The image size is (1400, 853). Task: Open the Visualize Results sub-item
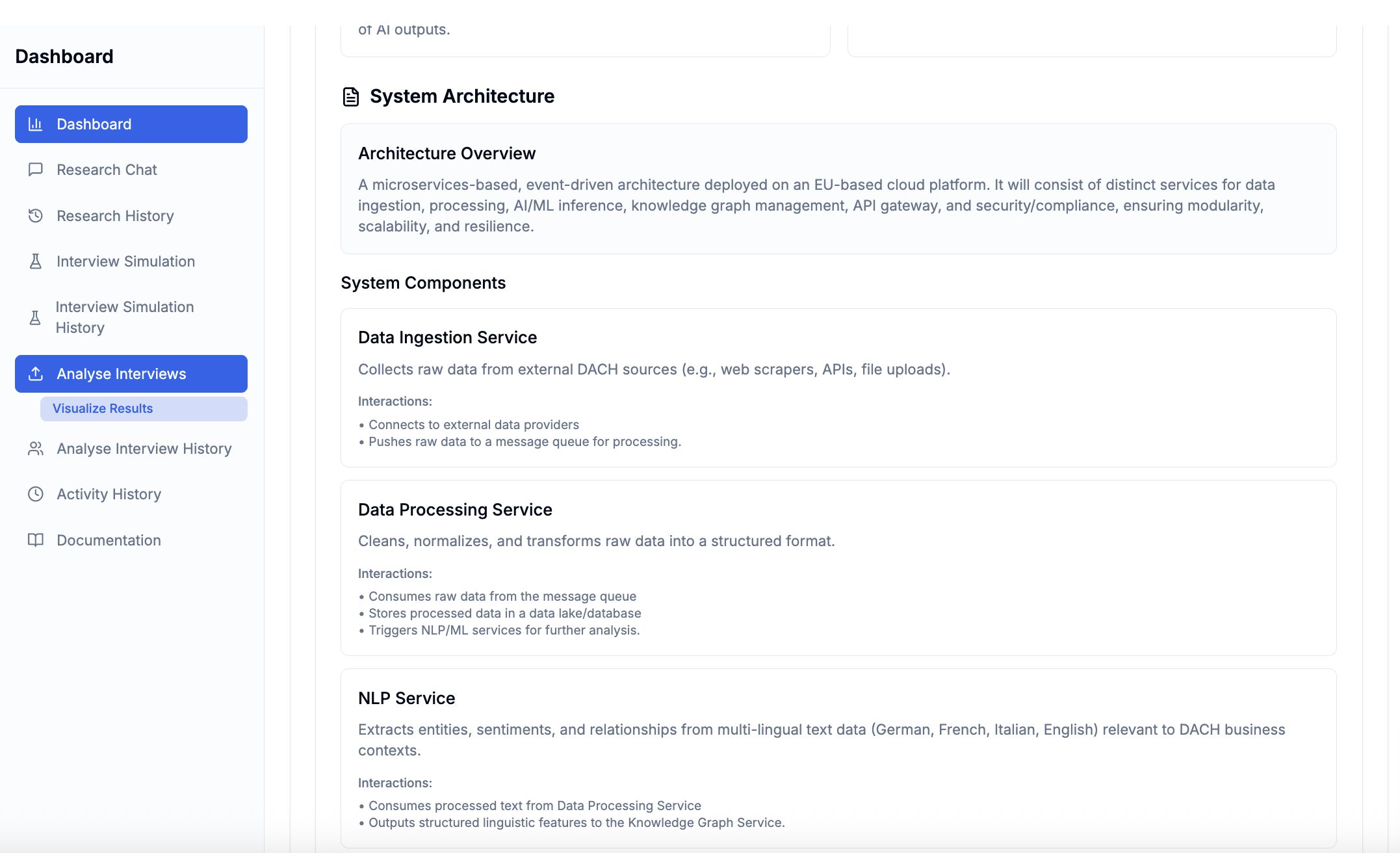[x=102, y=408]
